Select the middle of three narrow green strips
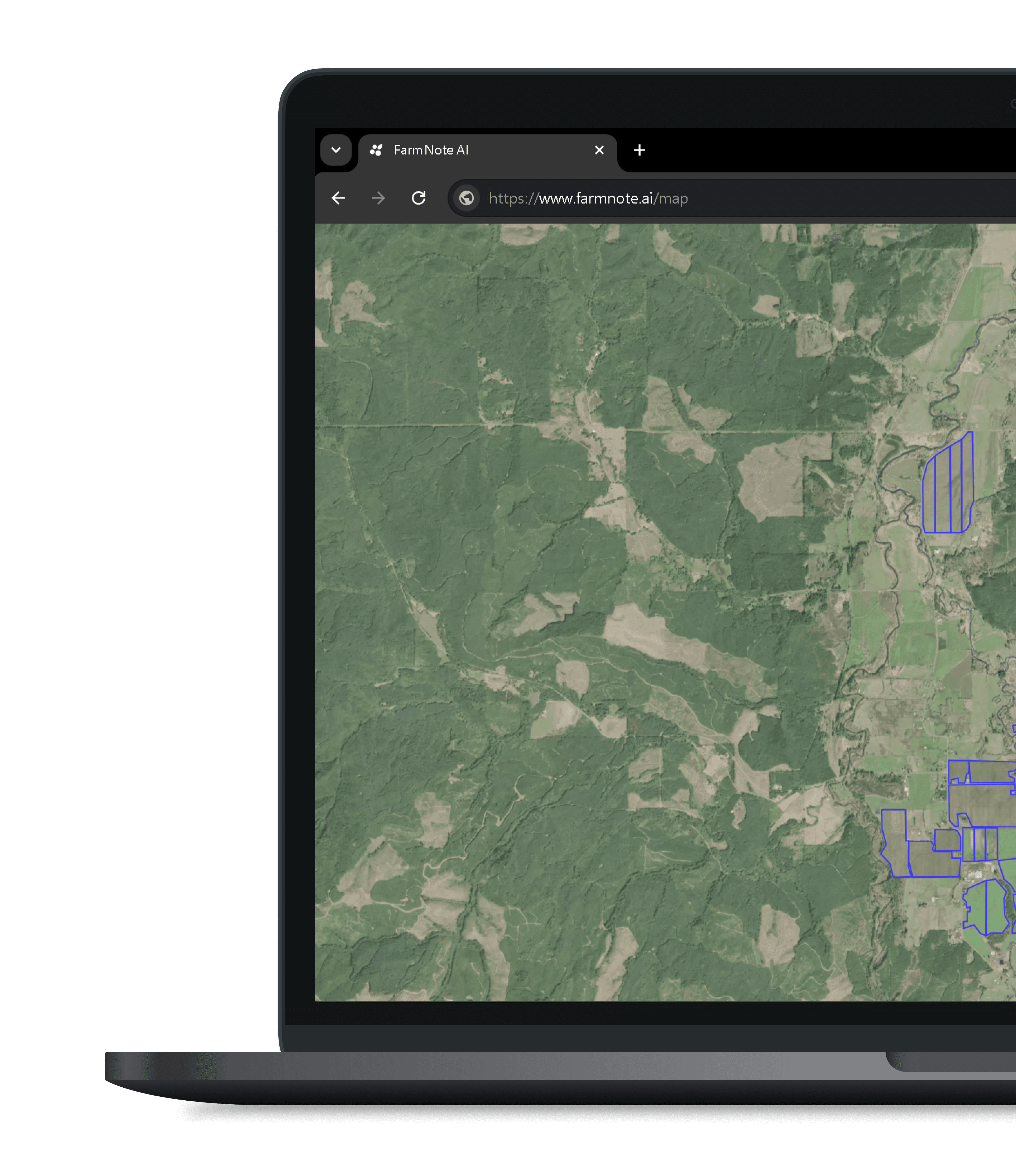Image resolution: width=1016 pixels, height=1176 pixels. click(980, 844)
